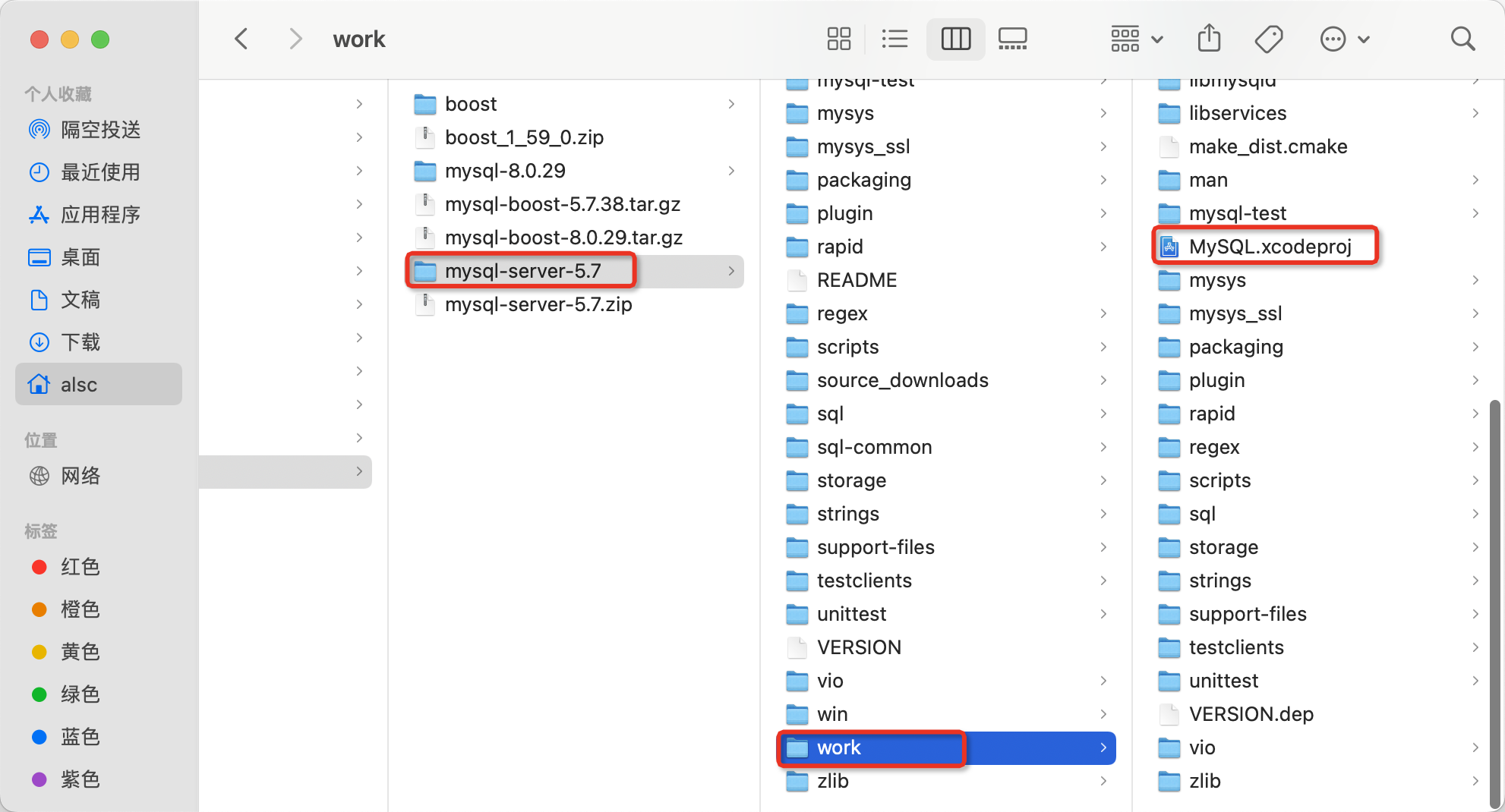Screen dimensions: 1505x812
Task: Open 网络 (Network) in the sidebar
Action: click(x=99, y=476)
